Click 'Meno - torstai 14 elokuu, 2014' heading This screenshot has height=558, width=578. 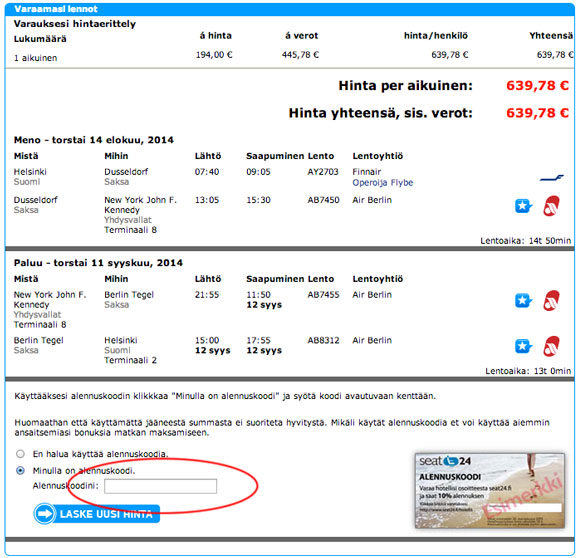[x=94, y=140]
